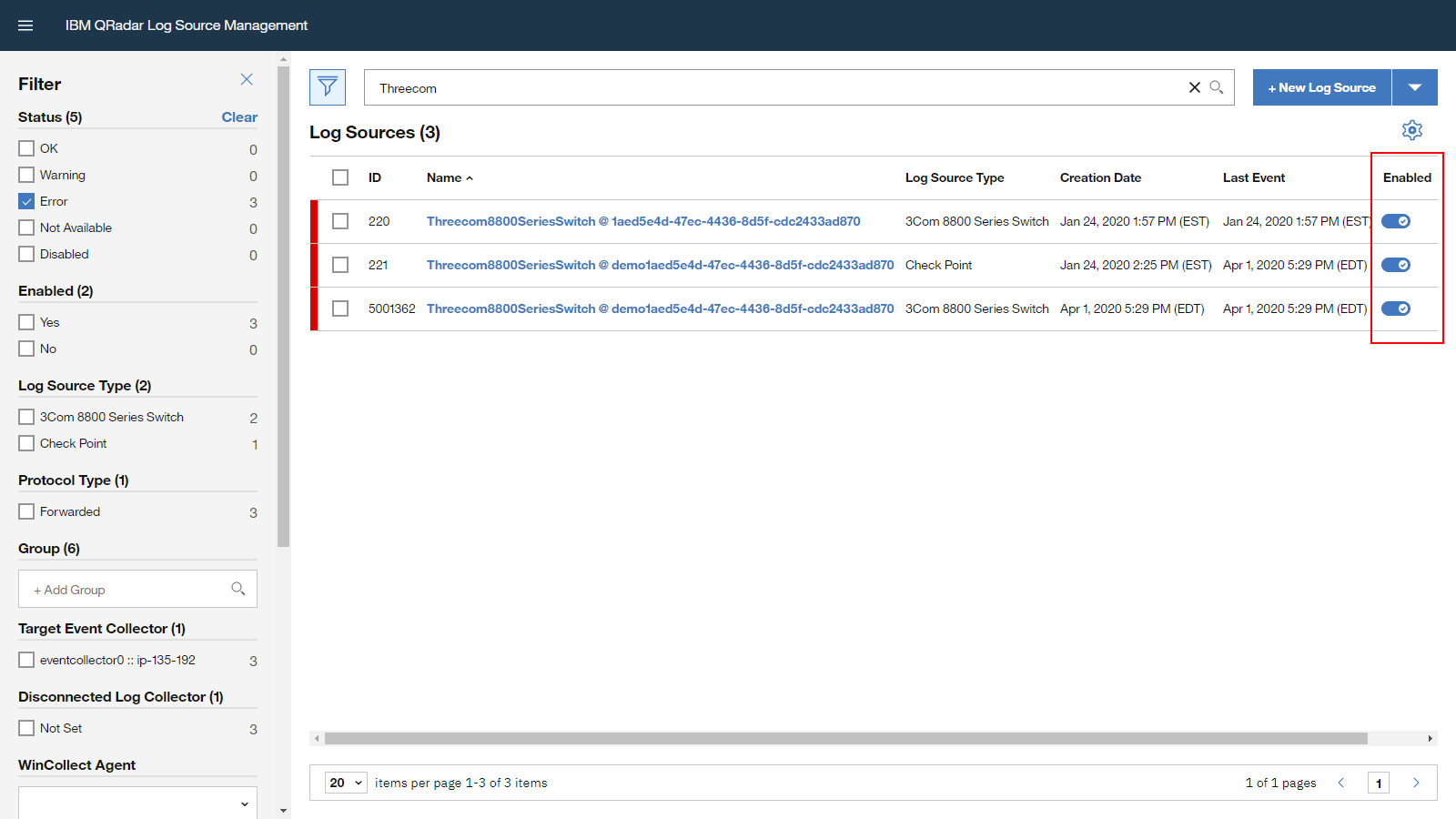This screenshot has height=819, width=1456.
Task: Toggle the filter panel funnel icon
Action: pyautogui.click(x=328, y=87)
